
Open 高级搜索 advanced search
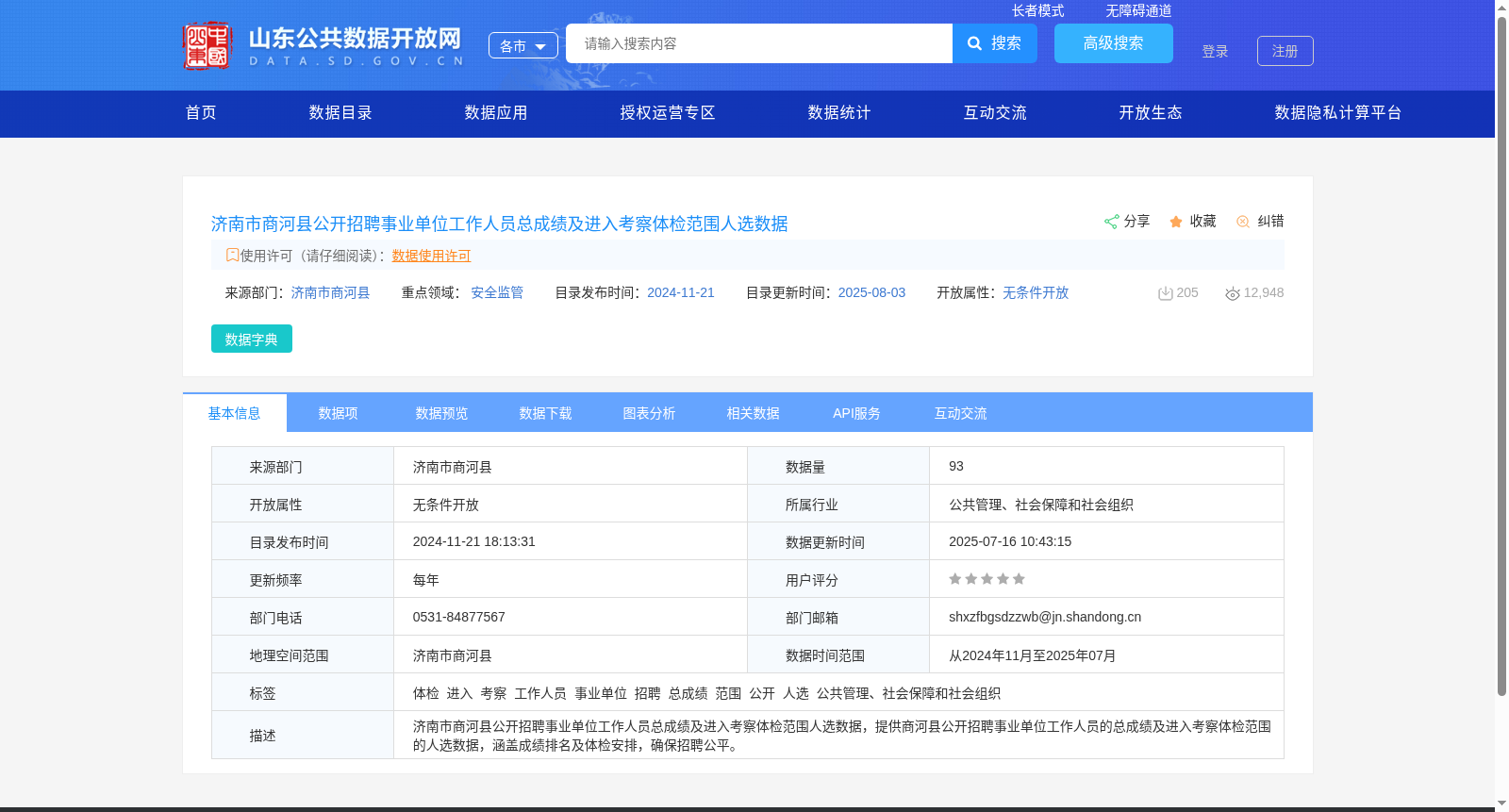[1114, 43]
